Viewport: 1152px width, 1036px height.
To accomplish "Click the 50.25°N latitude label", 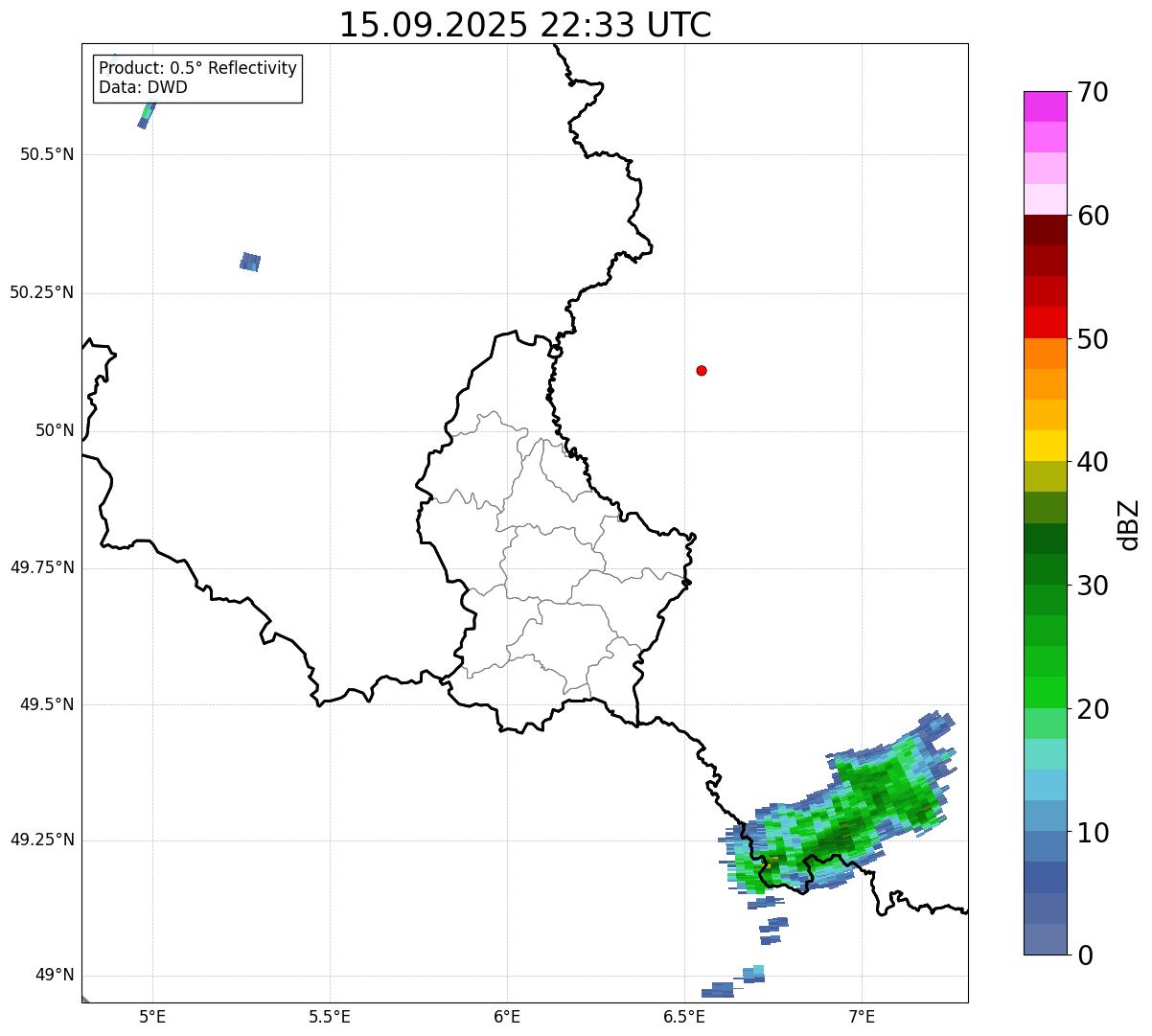I will click(42, 292).
